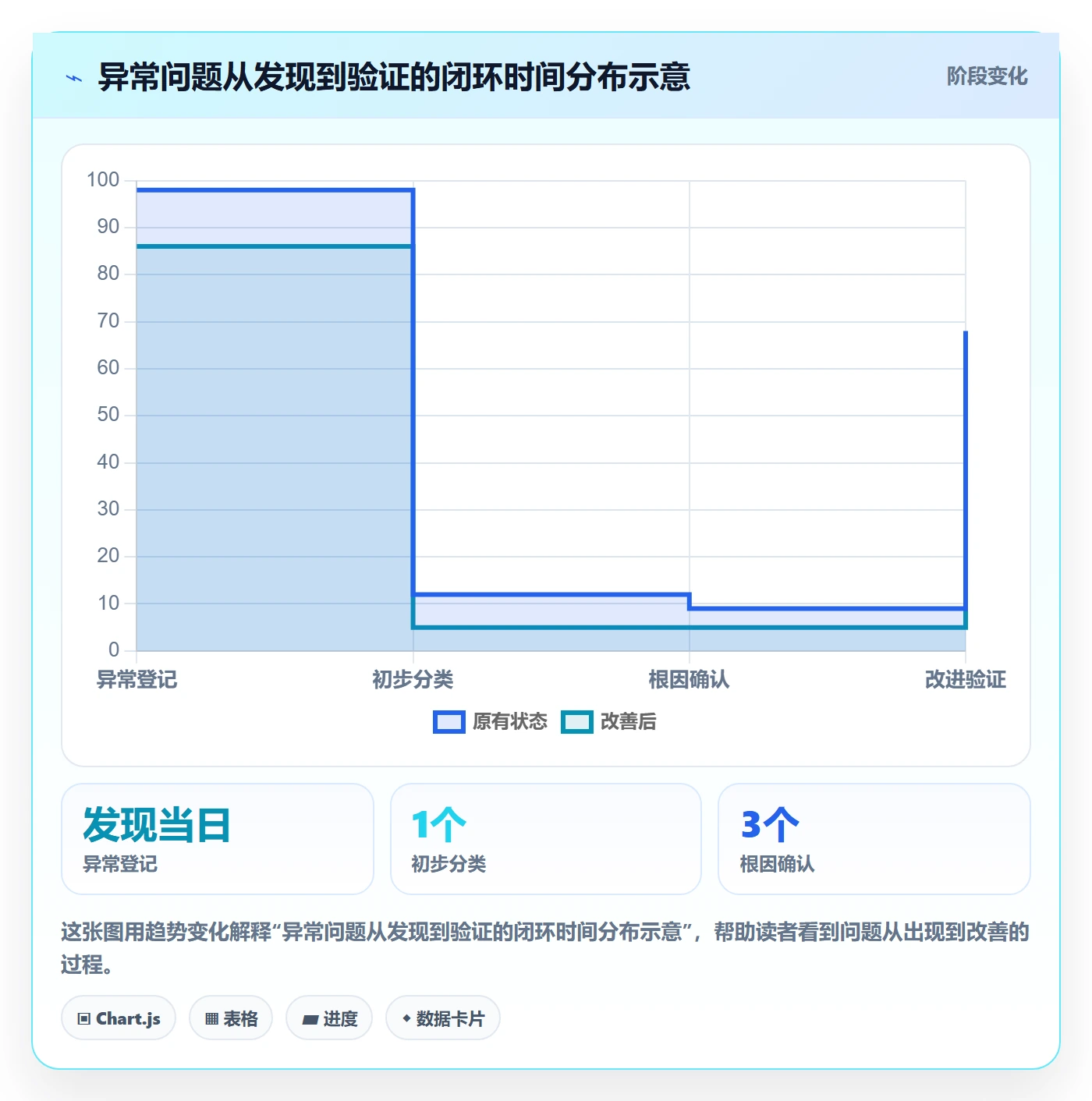1092x1101 pixels.
Task: Click the 改善后 legend label
Action: pos(628,722)
